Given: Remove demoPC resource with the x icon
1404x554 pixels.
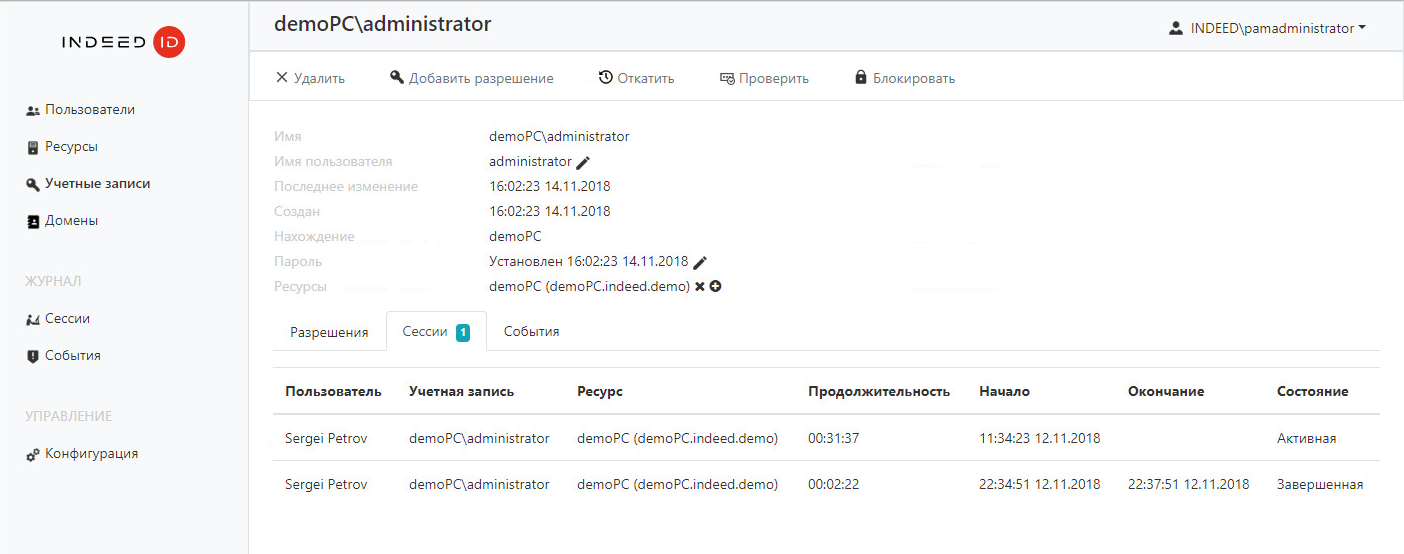Looking at the screenshot, I should 700,287.
